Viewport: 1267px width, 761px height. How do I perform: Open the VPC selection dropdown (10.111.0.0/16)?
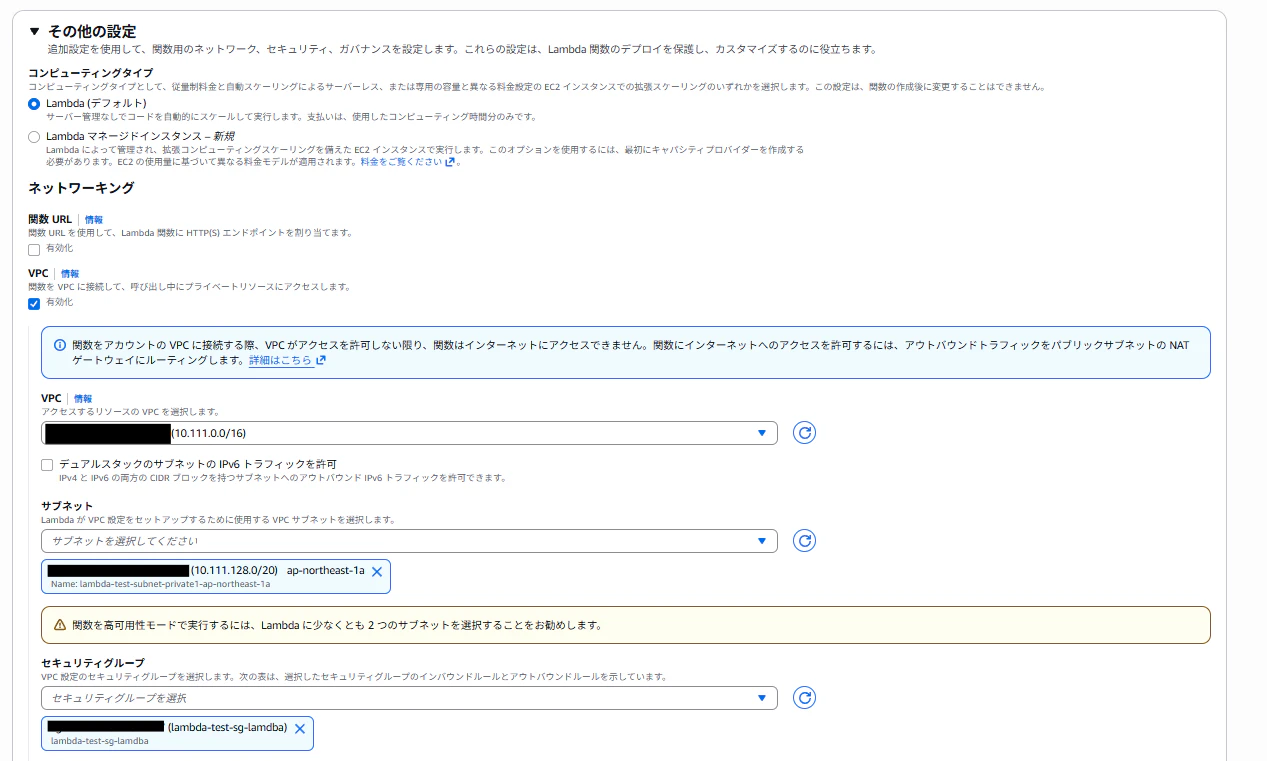coord(409,433)
